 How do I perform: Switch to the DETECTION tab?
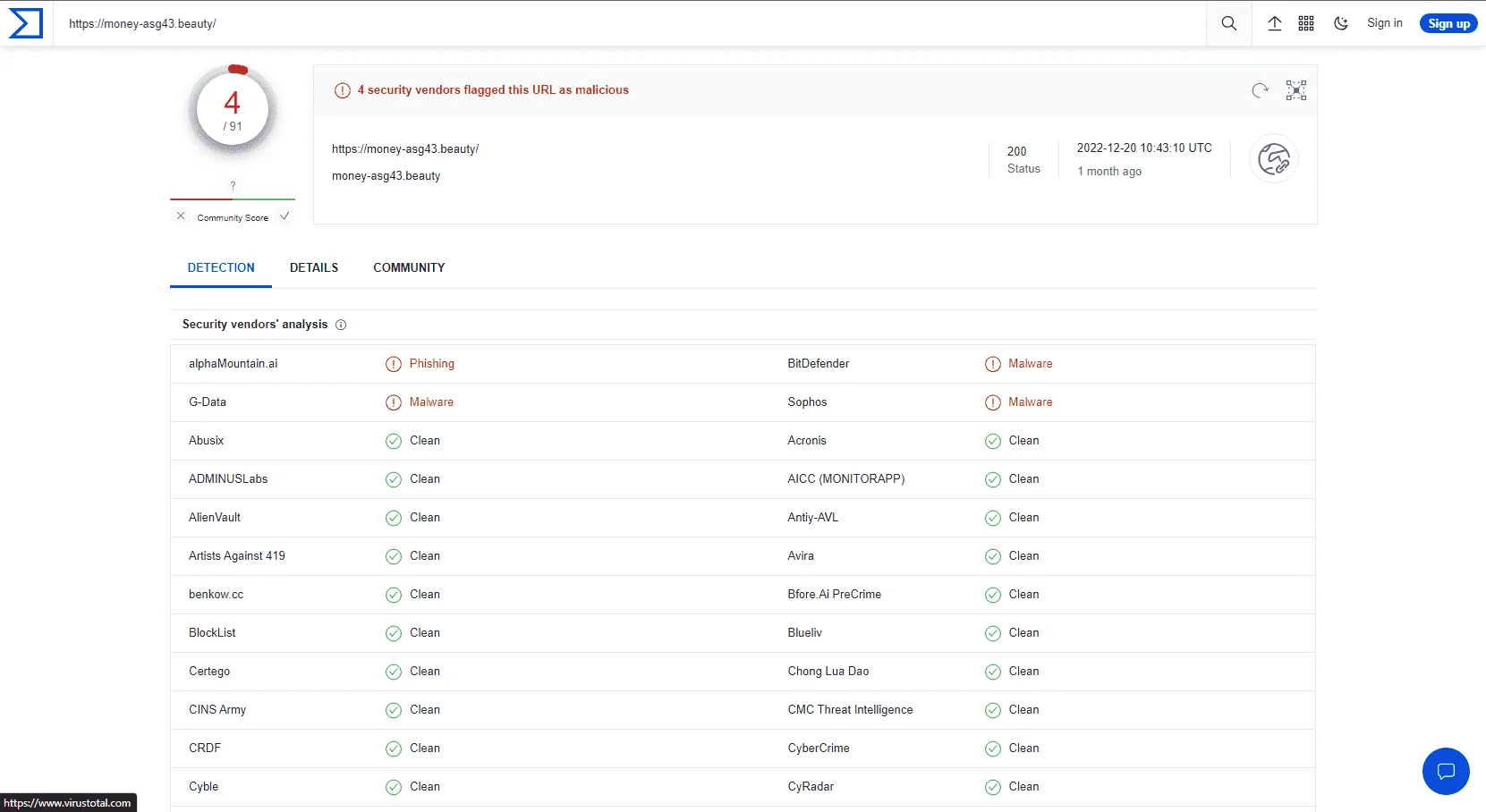(221, 267)
